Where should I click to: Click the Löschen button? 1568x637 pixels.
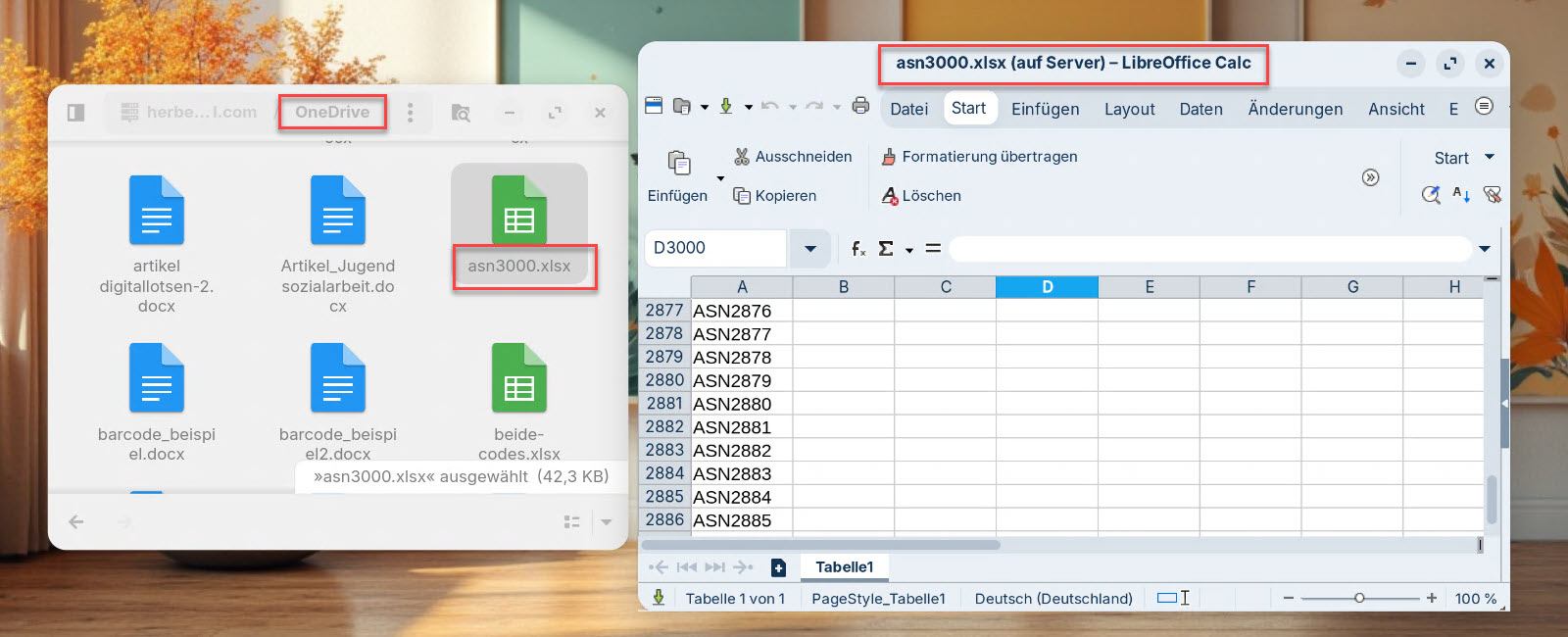click(x=921, y=196)
